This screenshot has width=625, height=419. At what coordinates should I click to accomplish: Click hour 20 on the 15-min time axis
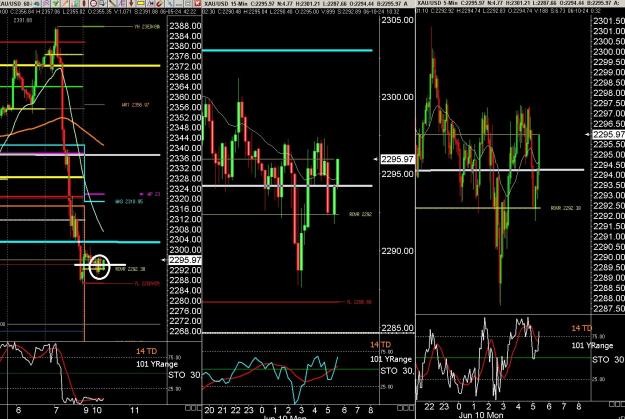(x=209, y=410)
